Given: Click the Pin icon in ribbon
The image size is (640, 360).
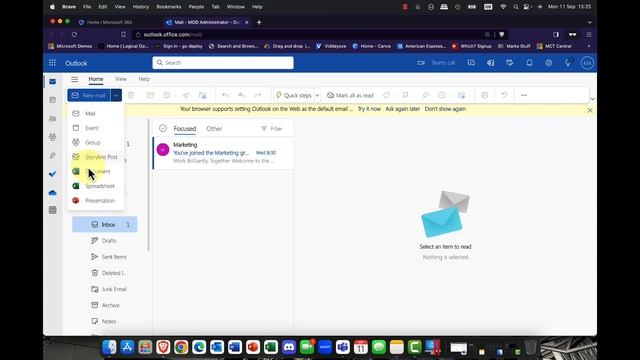Looking at the screenshot, I should [425, 95].
